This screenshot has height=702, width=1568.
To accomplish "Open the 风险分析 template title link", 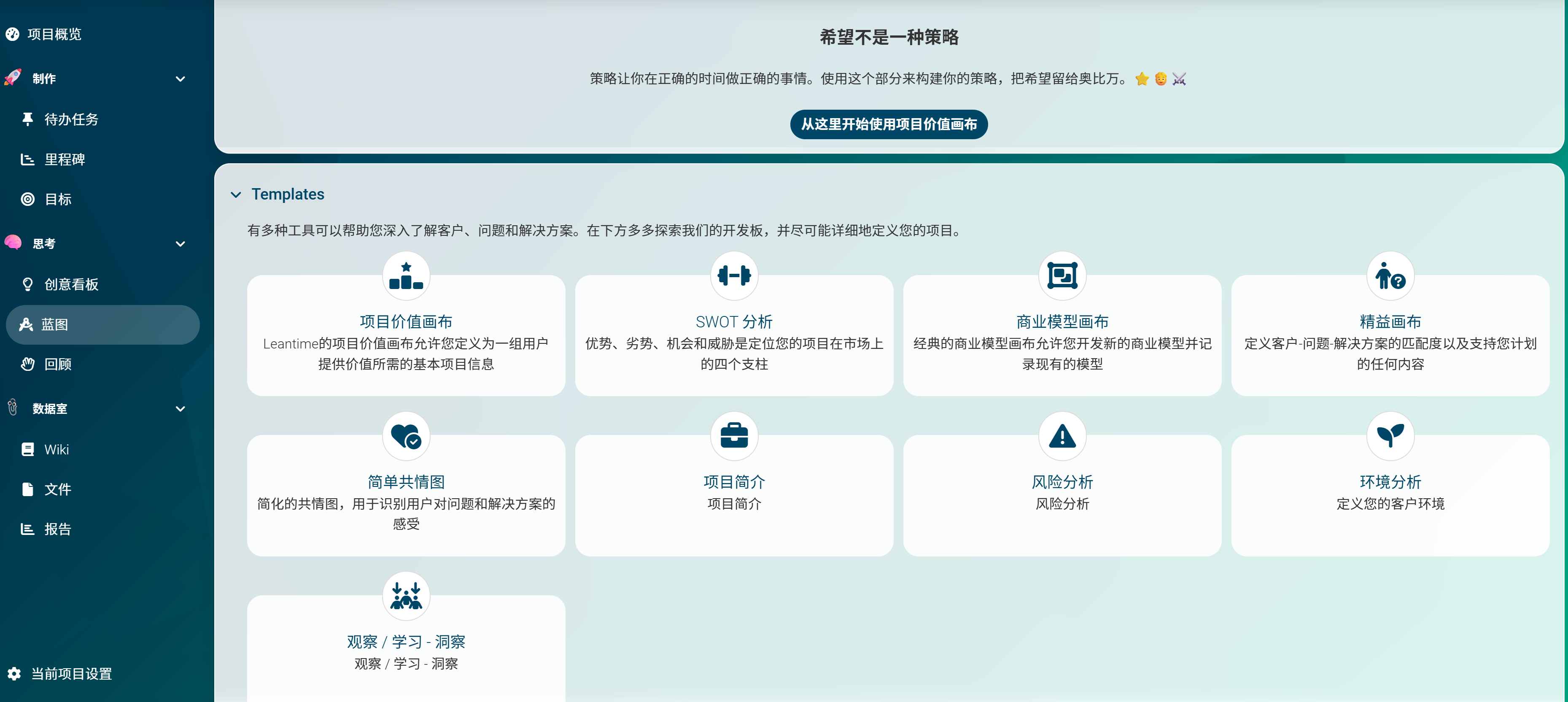I will 1062,482.
